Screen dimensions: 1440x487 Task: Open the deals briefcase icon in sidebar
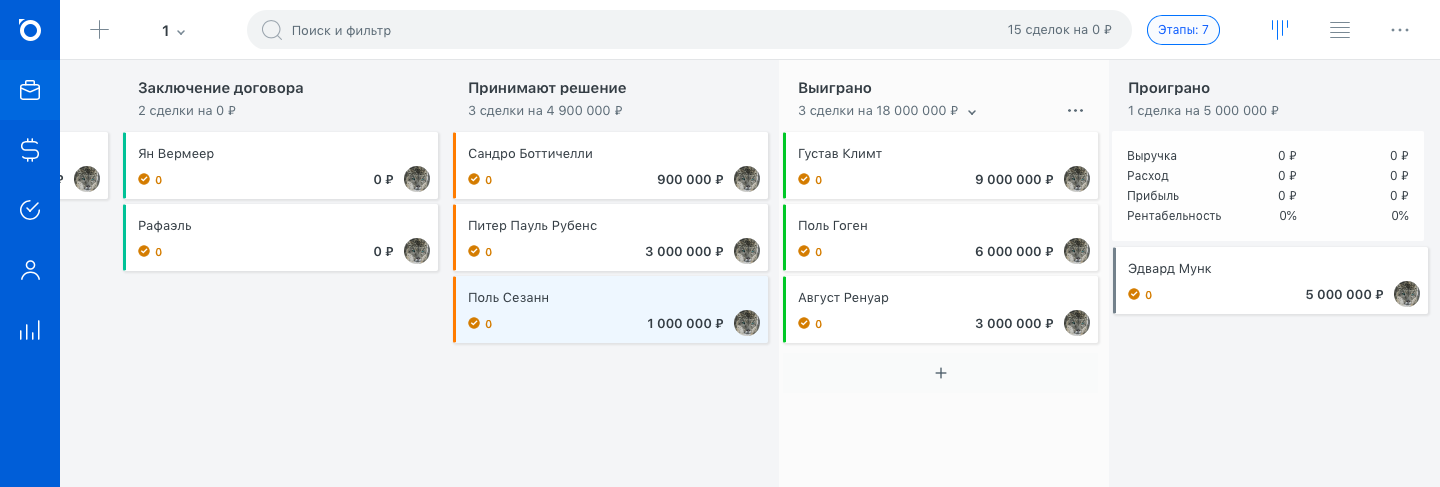30,90
